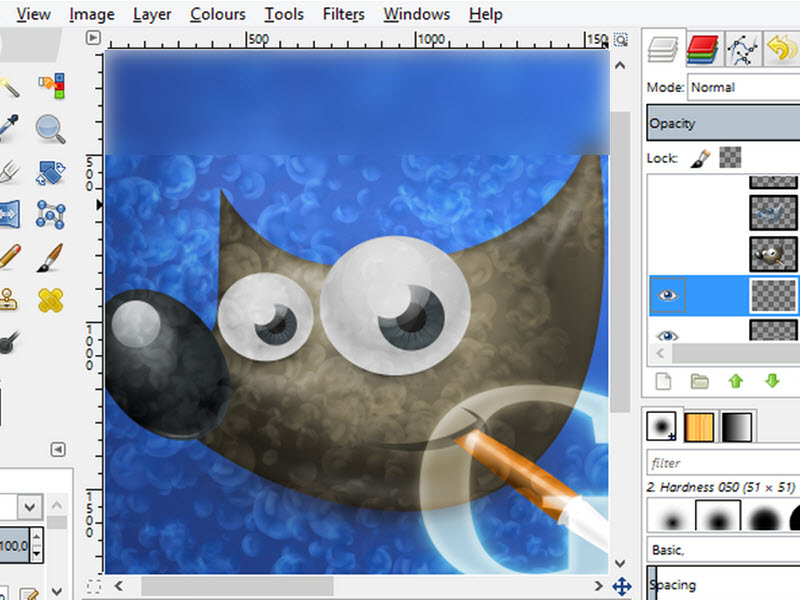Click the brush filter input field
The width and height of the screenshot is (800, 600).
tap(723, 463)
